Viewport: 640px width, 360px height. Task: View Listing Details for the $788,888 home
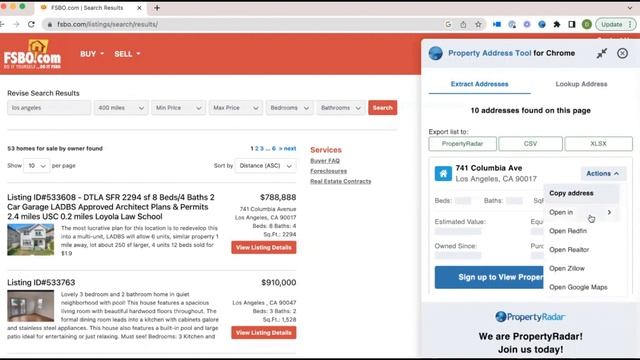click(264, 247)
